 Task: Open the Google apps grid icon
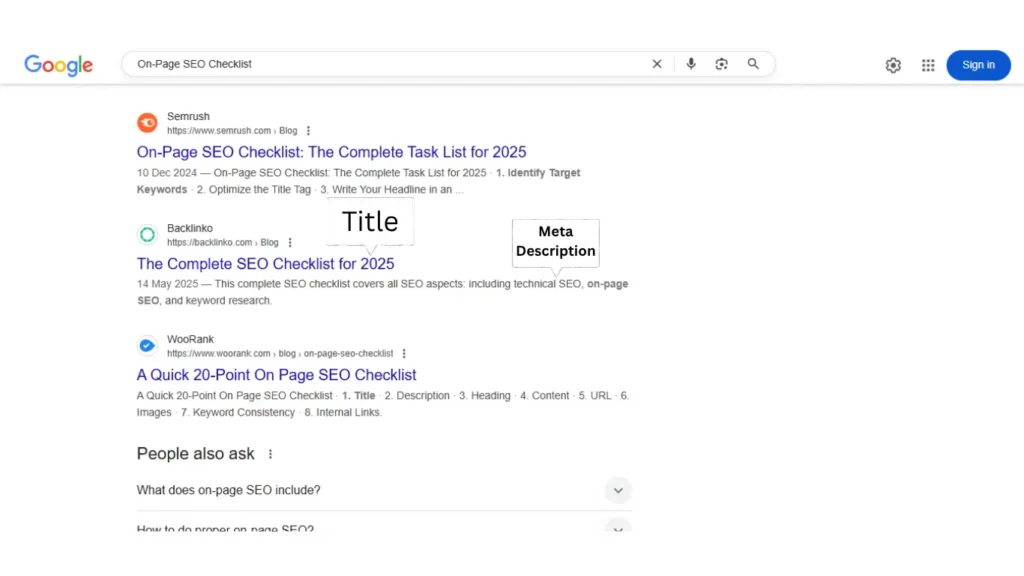click(928, 65)
